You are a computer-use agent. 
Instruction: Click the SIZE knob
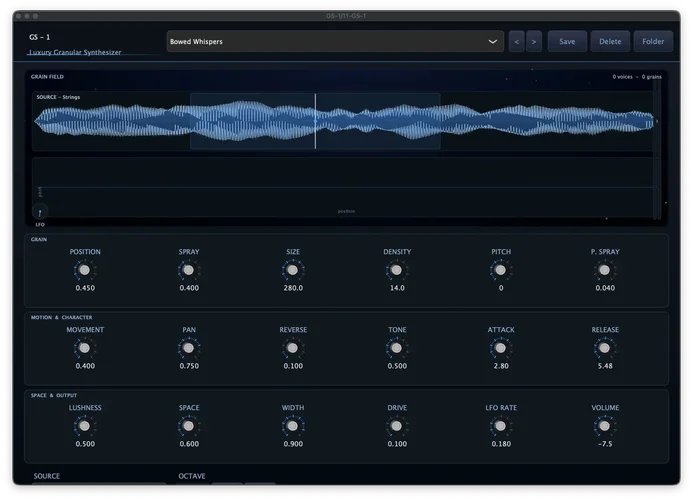point(292,270)
